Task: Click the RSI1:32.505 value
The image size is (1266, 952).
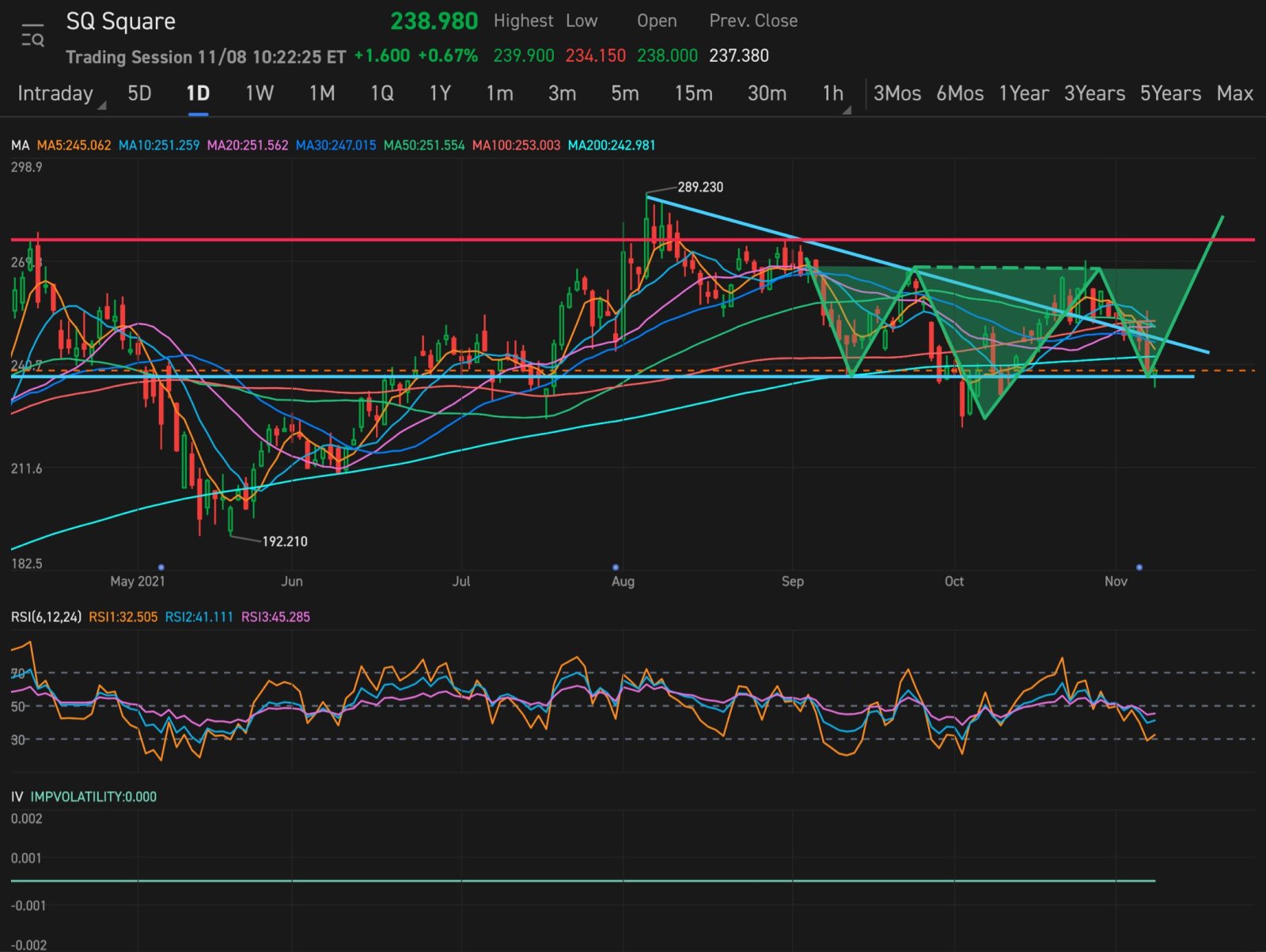Action: point(123,617)
